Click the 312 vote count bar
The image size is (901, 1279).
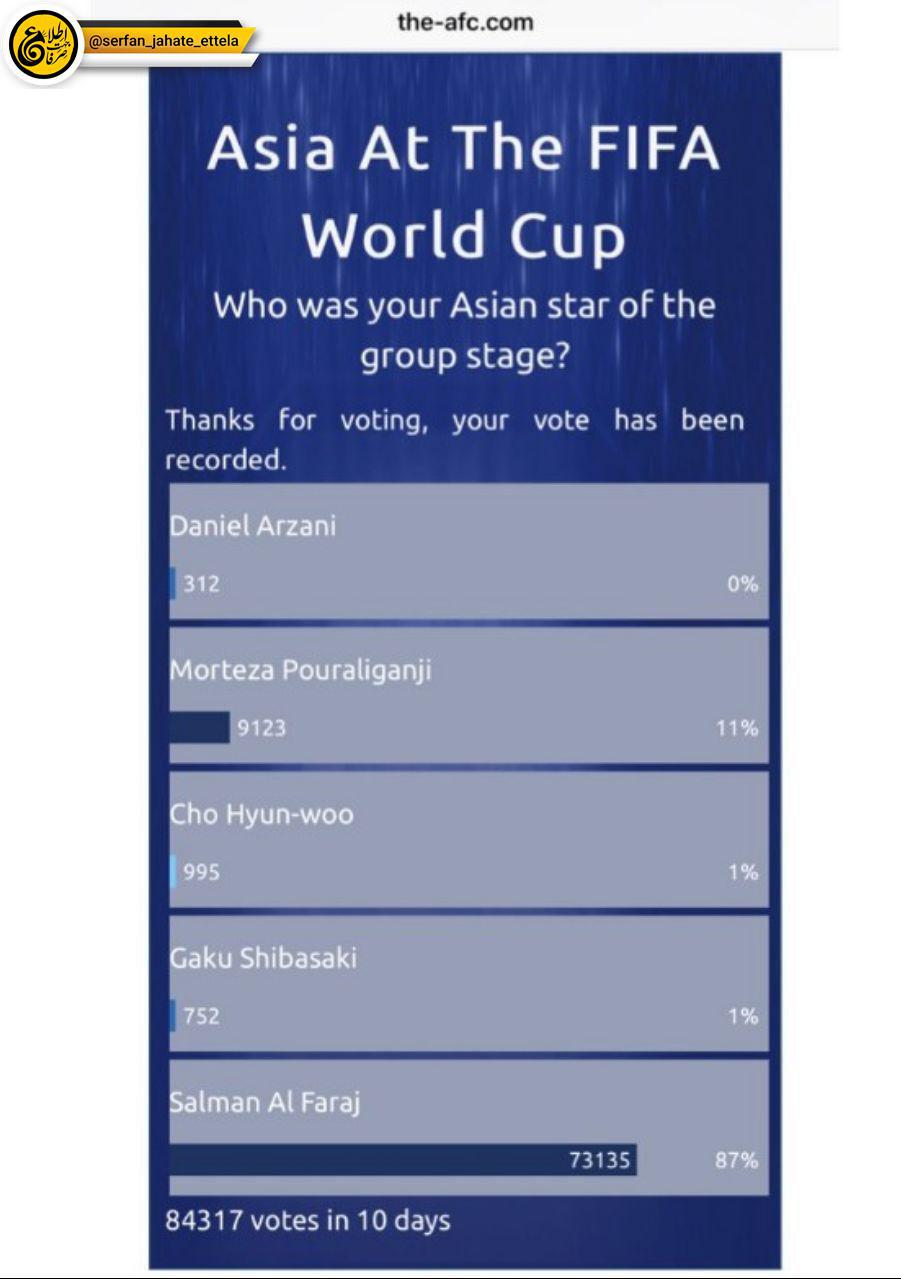(x=173, y=583)
